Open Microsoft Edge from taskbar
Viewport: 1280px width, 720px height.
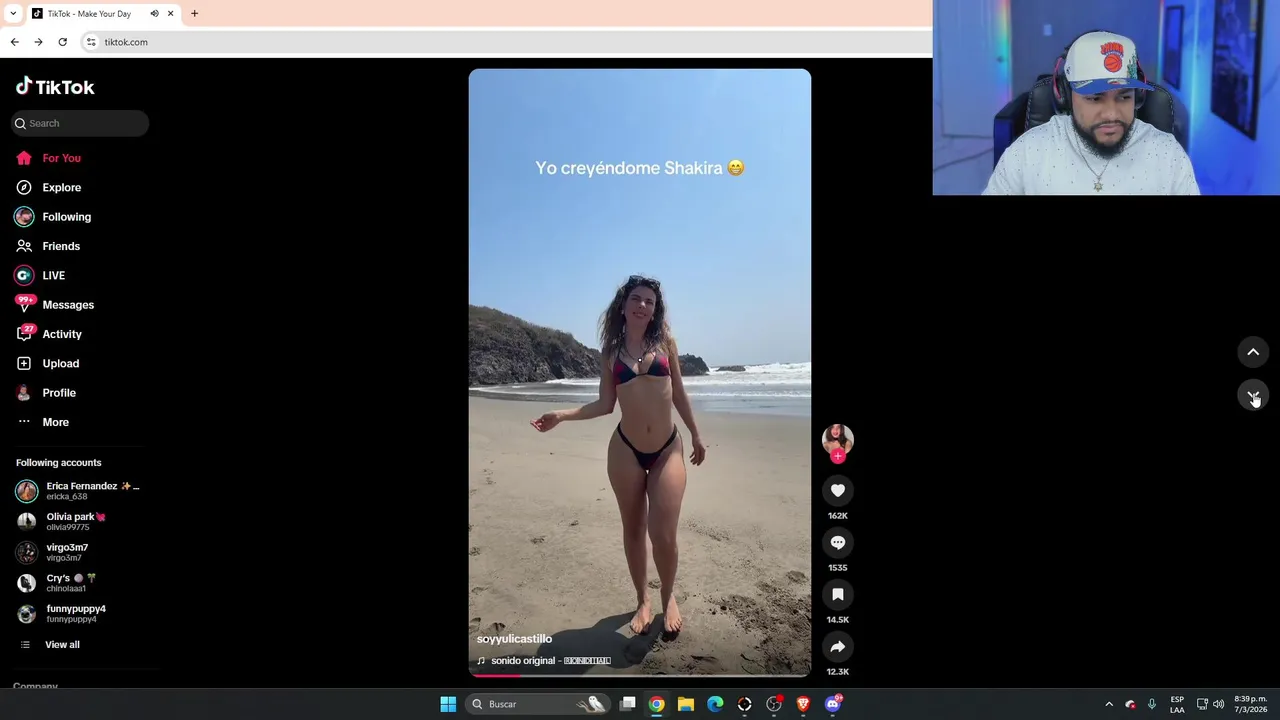pos(715,704)
